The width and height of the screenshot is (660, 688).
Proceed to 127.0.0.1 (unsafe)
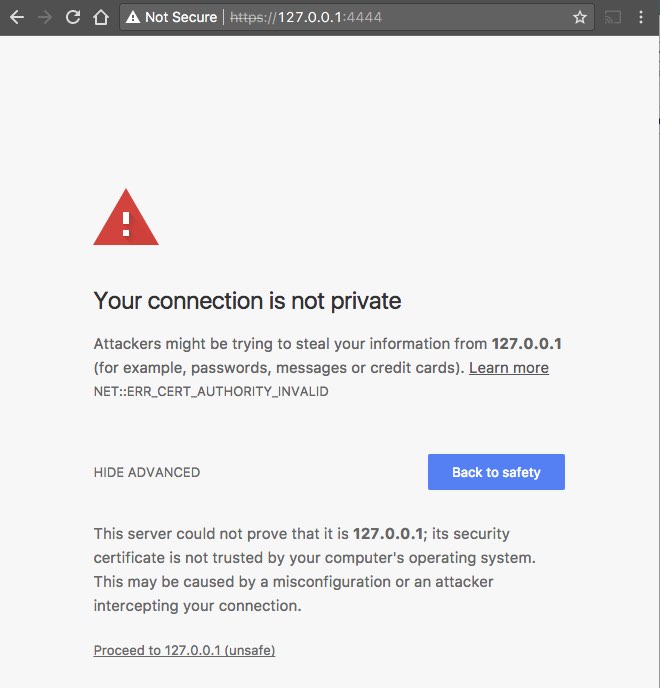184,650
